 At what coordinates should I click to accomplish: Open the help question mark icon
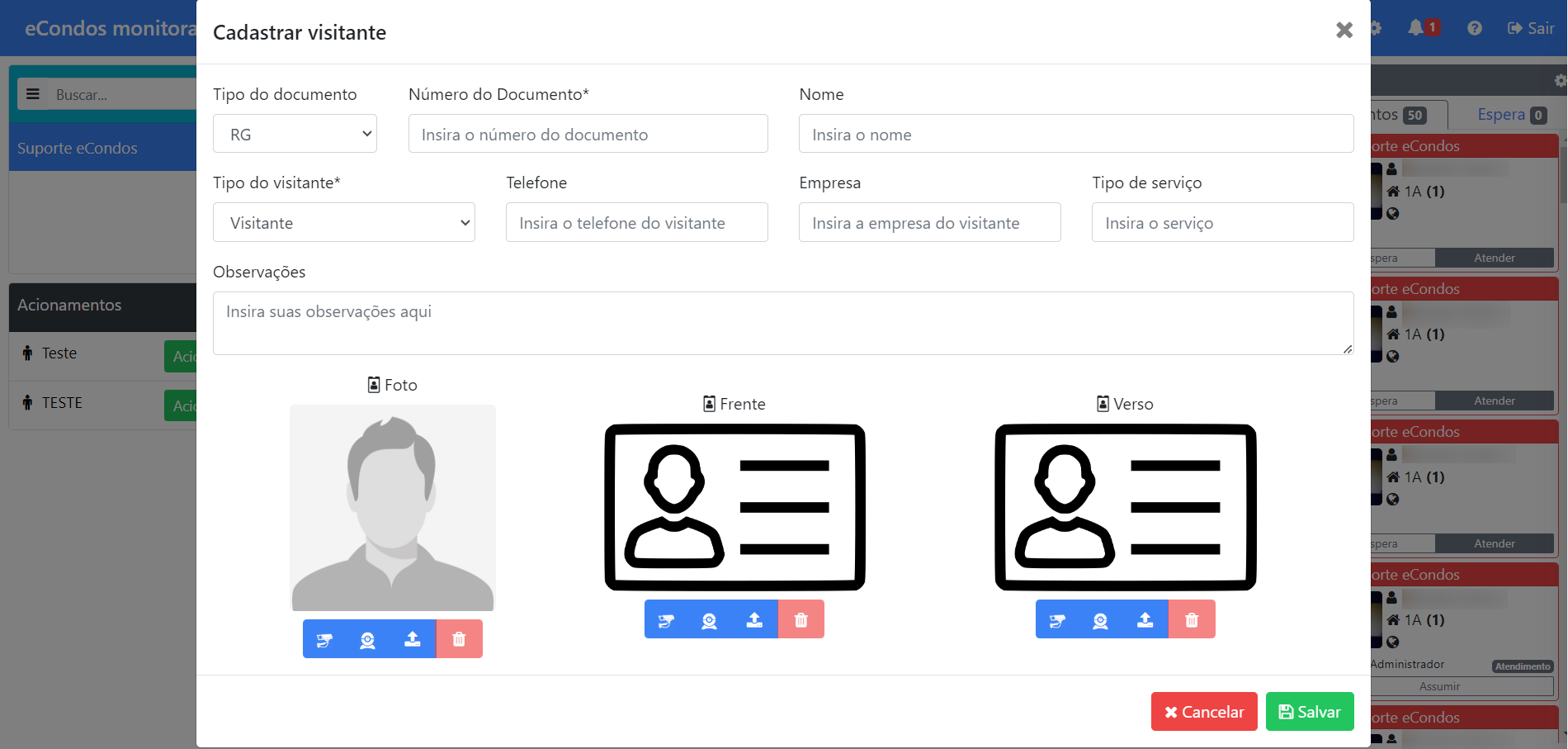1475,28
